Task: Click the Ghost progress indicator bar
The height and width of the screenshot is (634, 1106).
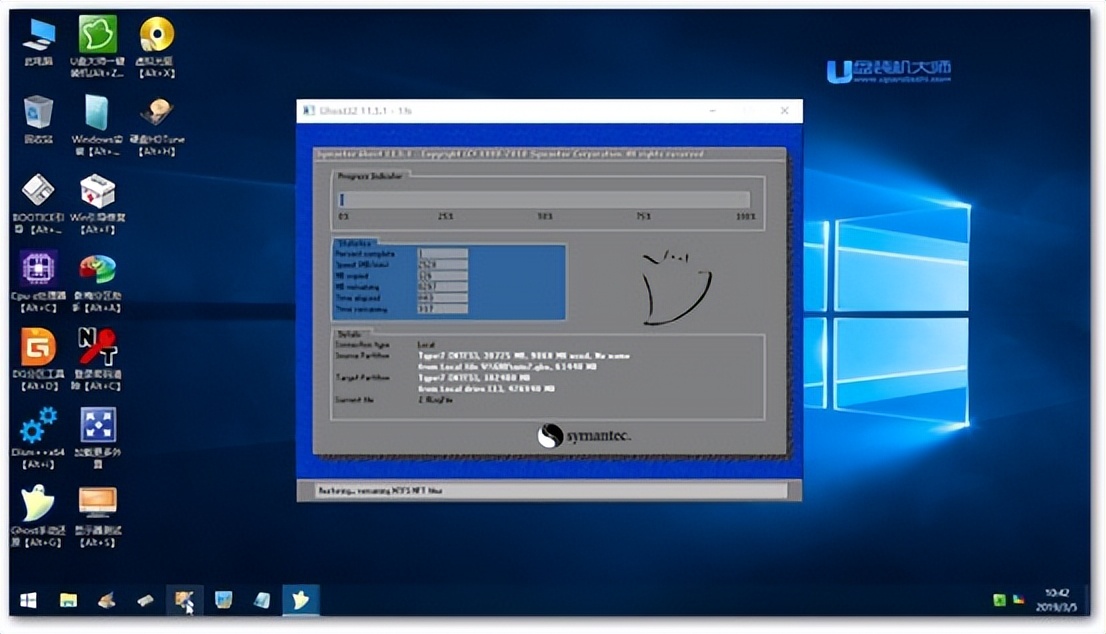Action: pos(544,200)
